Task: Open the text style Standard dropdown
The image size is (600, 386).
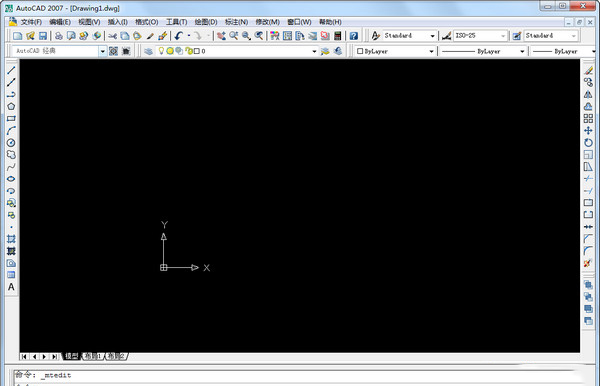Action: point(432,36)
